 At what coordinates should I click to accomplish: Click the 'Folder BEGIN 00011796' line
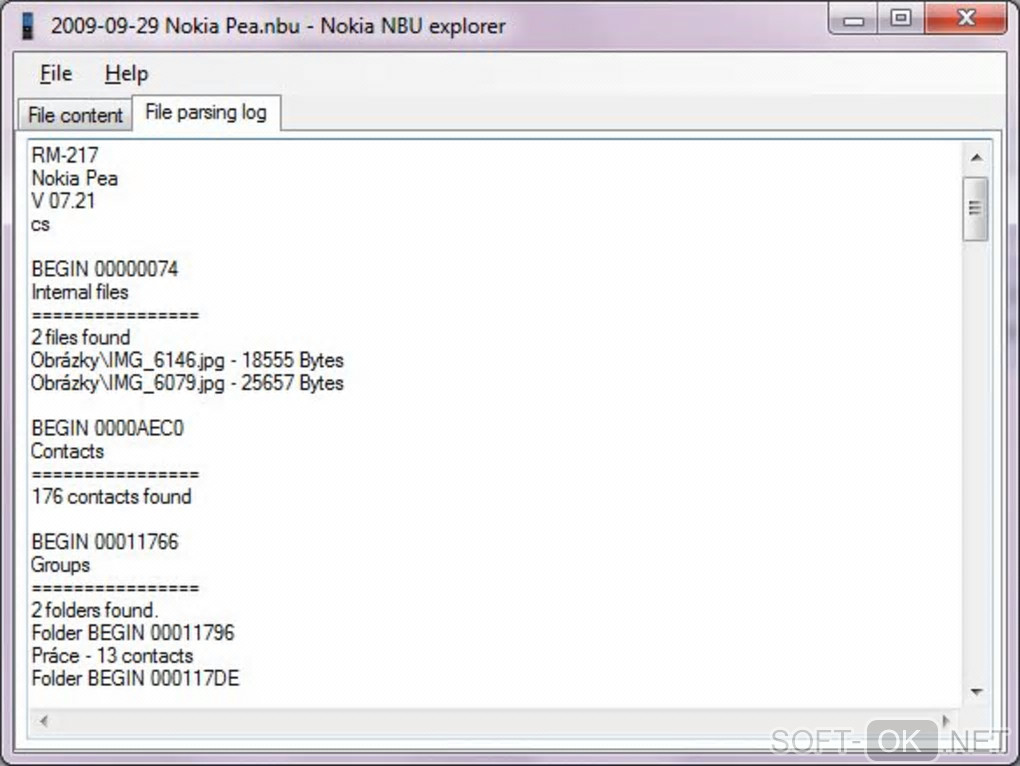pyautogui.click(x=133, y=633)
